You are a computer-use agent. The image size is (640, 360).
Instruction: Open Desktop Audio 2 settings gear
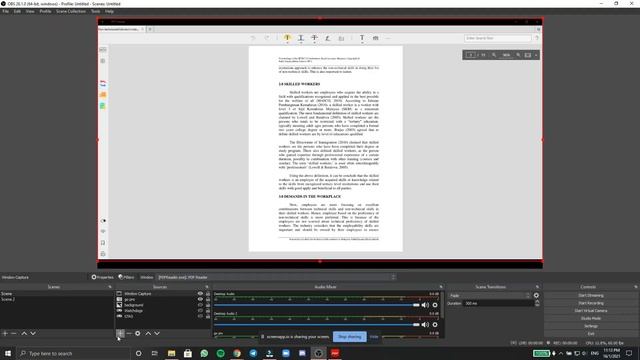click(x=435, y=324)
